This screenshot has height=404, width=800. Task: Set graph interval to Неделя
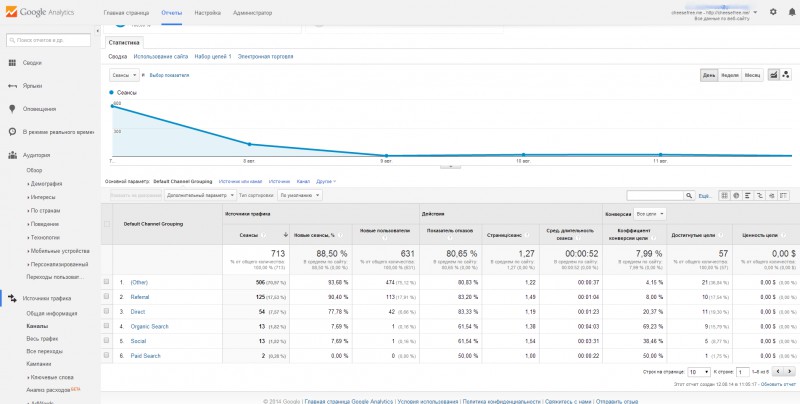tap(730, 75)
